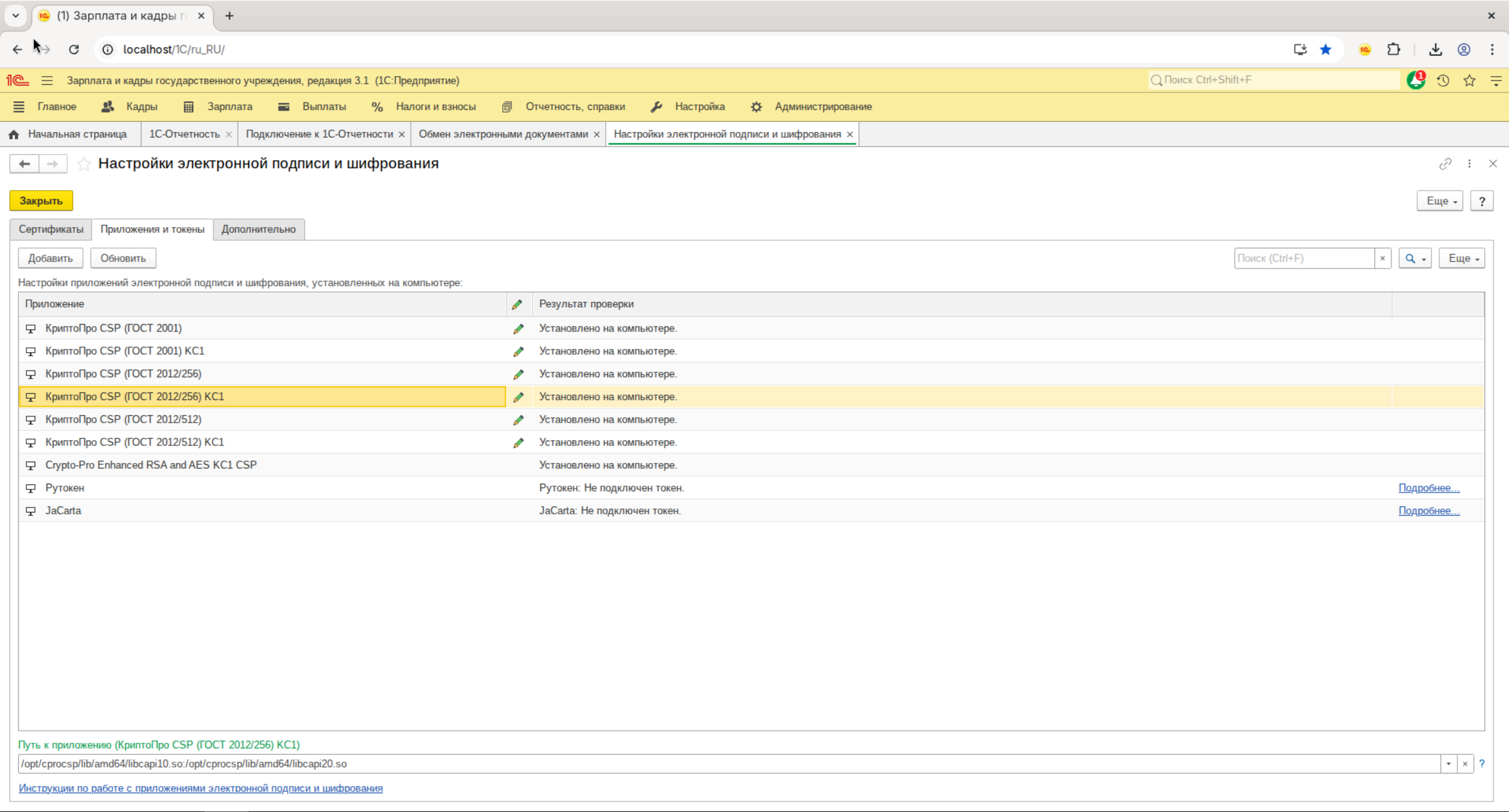The height and width of the screenshot is (812, 1509).
Task: Add this page to favorites with the star beside the title
Action: (84, 164)
